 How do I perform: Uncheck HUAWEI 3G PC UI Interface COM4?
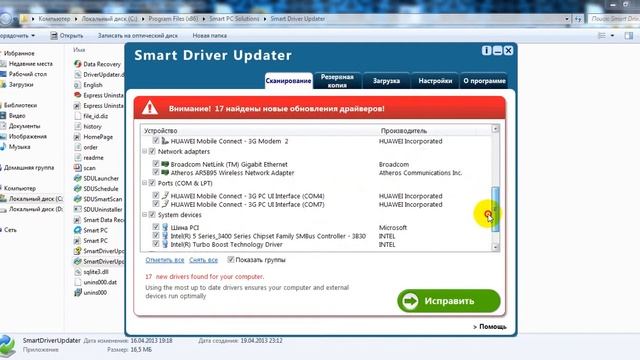(156, 196)
